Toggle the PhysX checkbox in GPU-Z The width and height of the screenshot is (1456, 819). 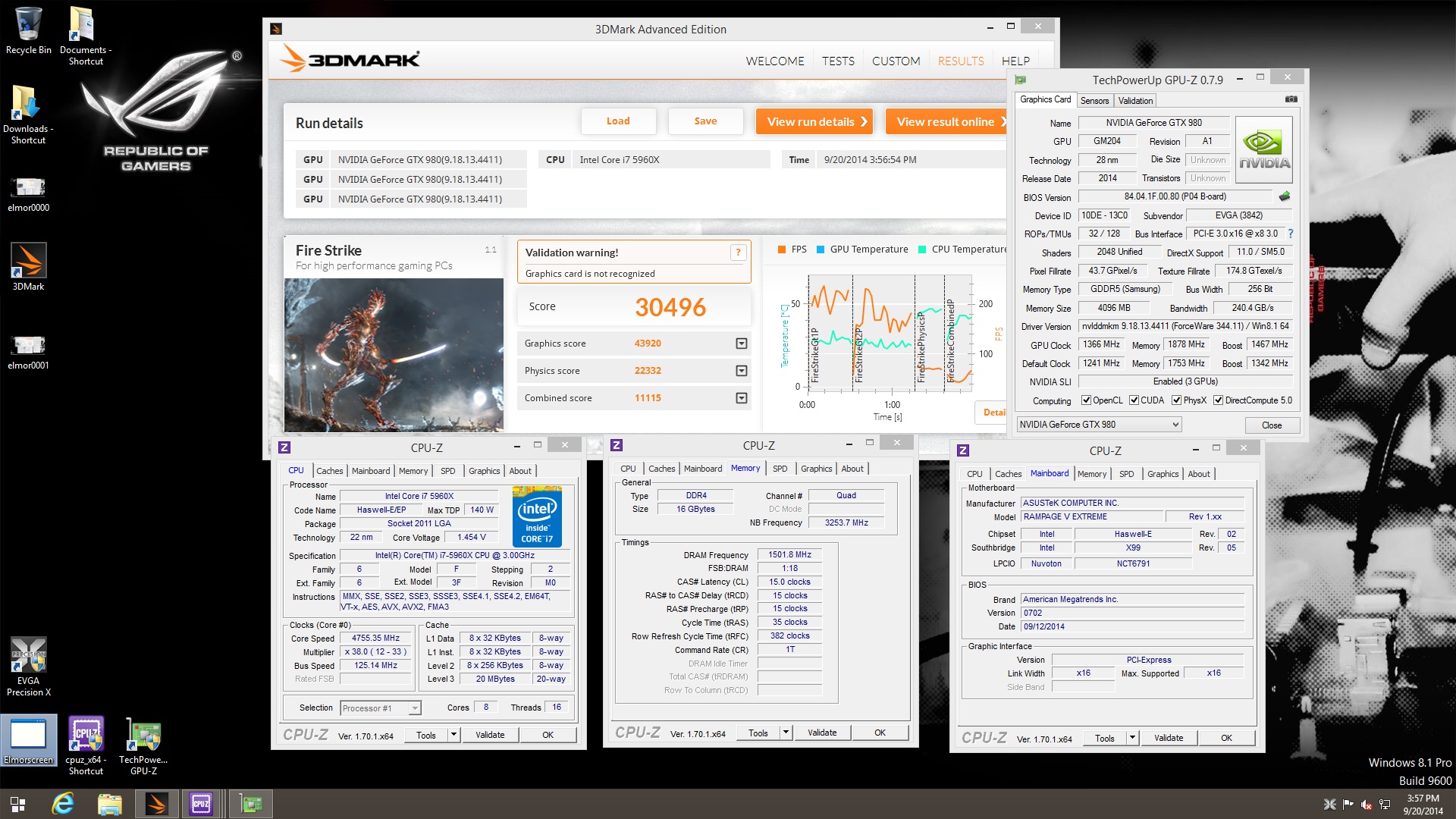(1176, 400)
